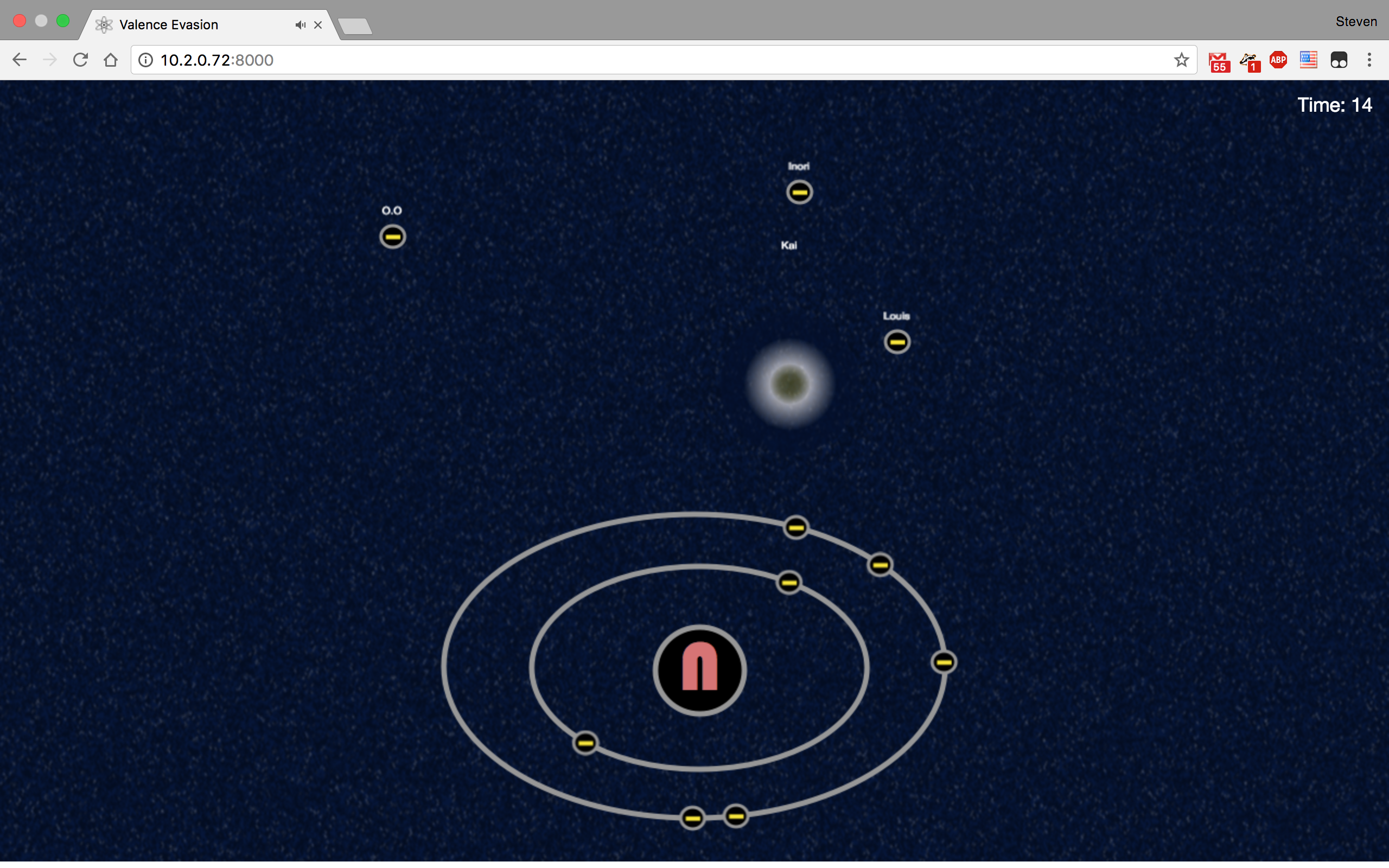Image resolution: width=1389 pixels, height=868 pixels.
Task: Open the home page
Action: [111, 60]
